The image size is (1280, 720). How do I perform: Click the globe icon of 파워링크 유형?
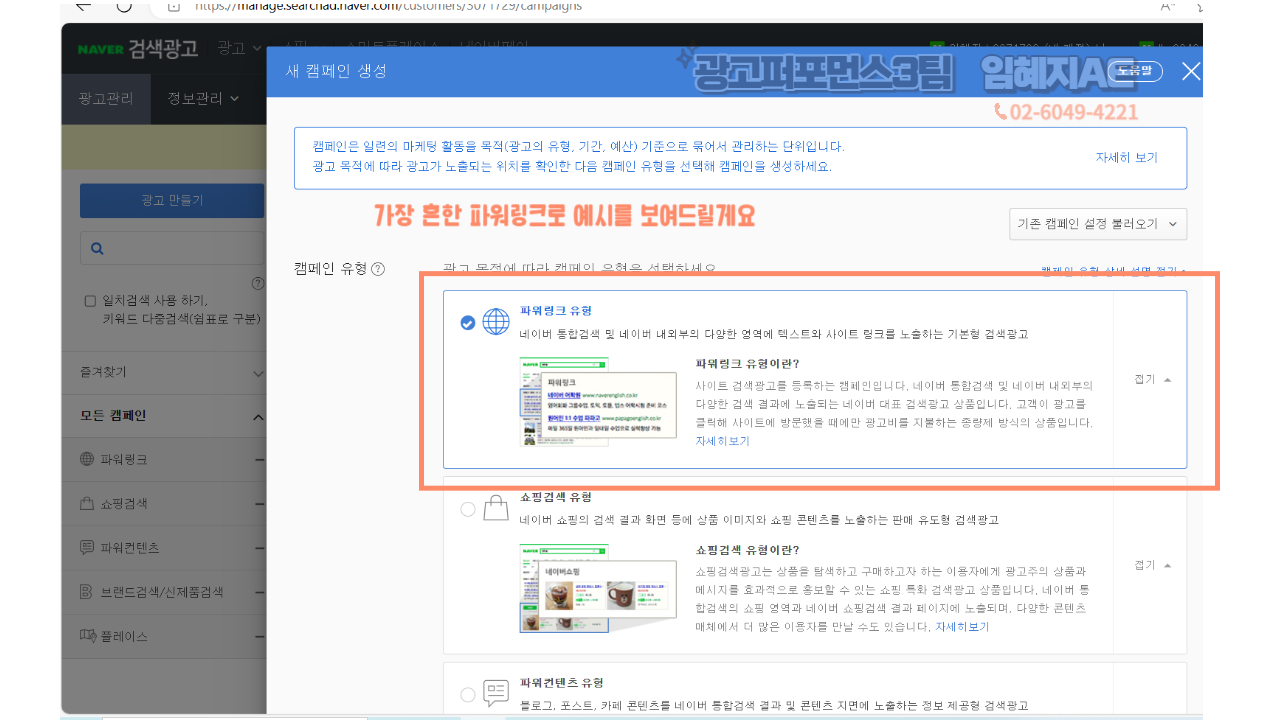496,322
